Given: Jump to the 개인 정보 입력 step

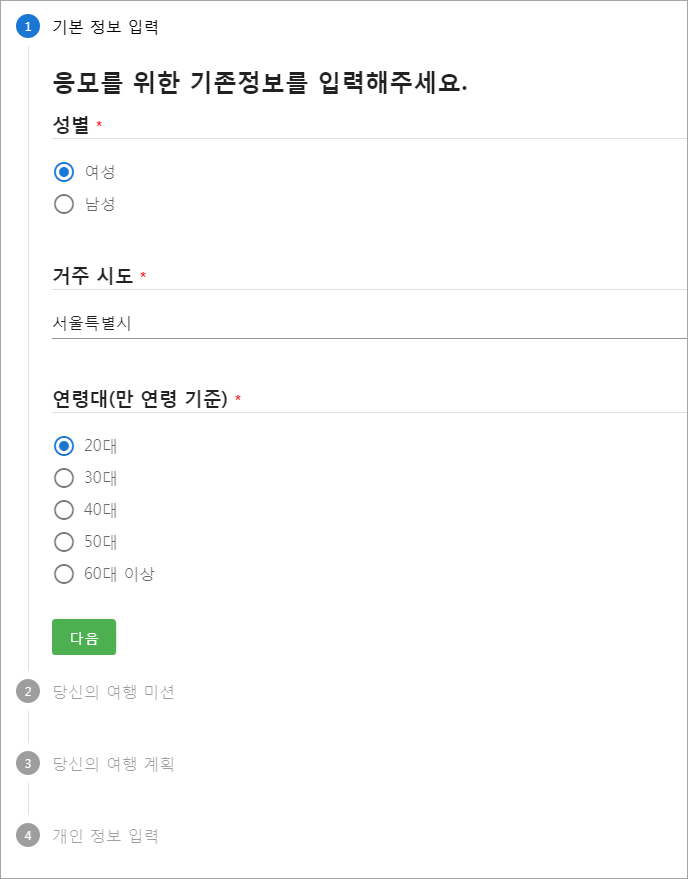Looking at the screenshot, I should pos(105,836).
